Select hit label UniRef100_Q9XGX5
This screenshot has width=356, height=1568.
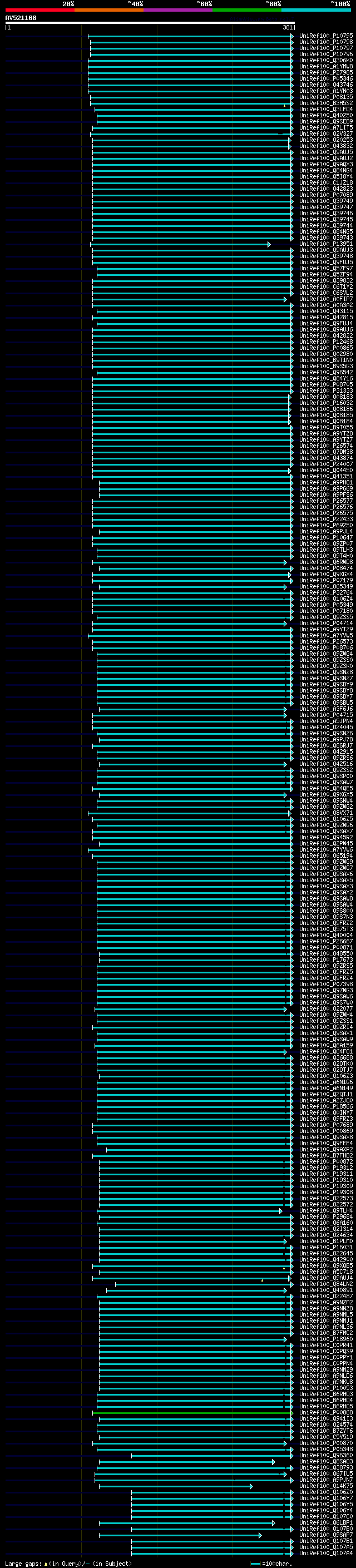tap(325, 794)
